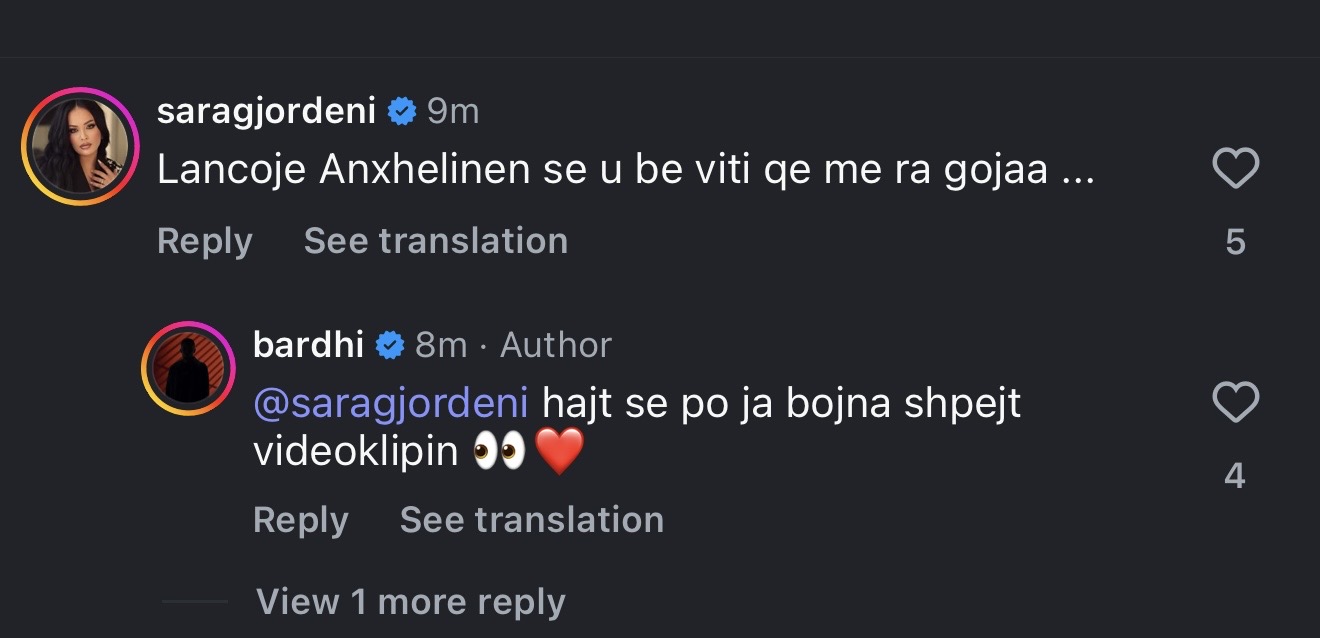Tap the saragjordeni username
The width and height of the screenshot is (1320, 638).
click(266, 111)
